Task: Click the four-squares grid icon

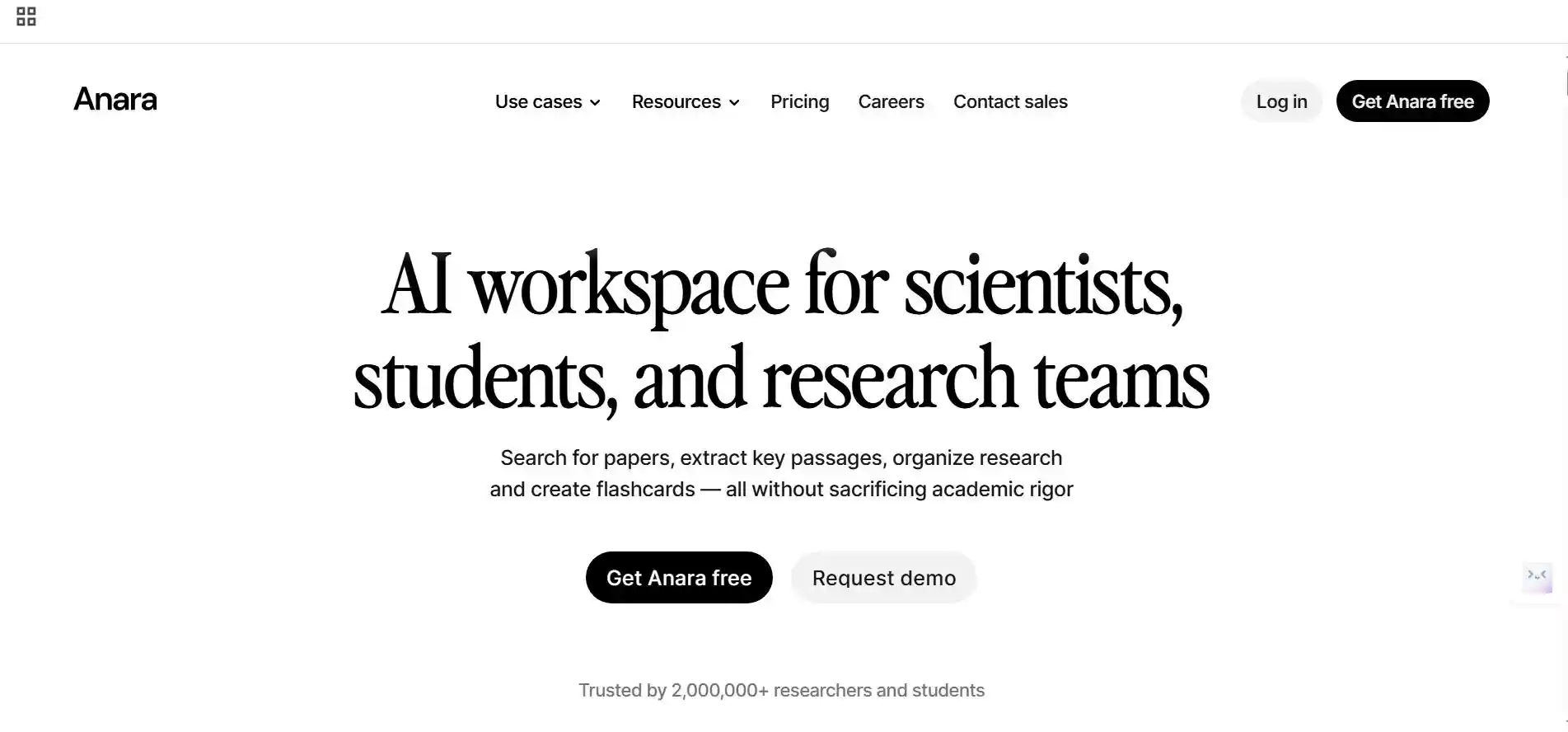Action: pos(26,16)
